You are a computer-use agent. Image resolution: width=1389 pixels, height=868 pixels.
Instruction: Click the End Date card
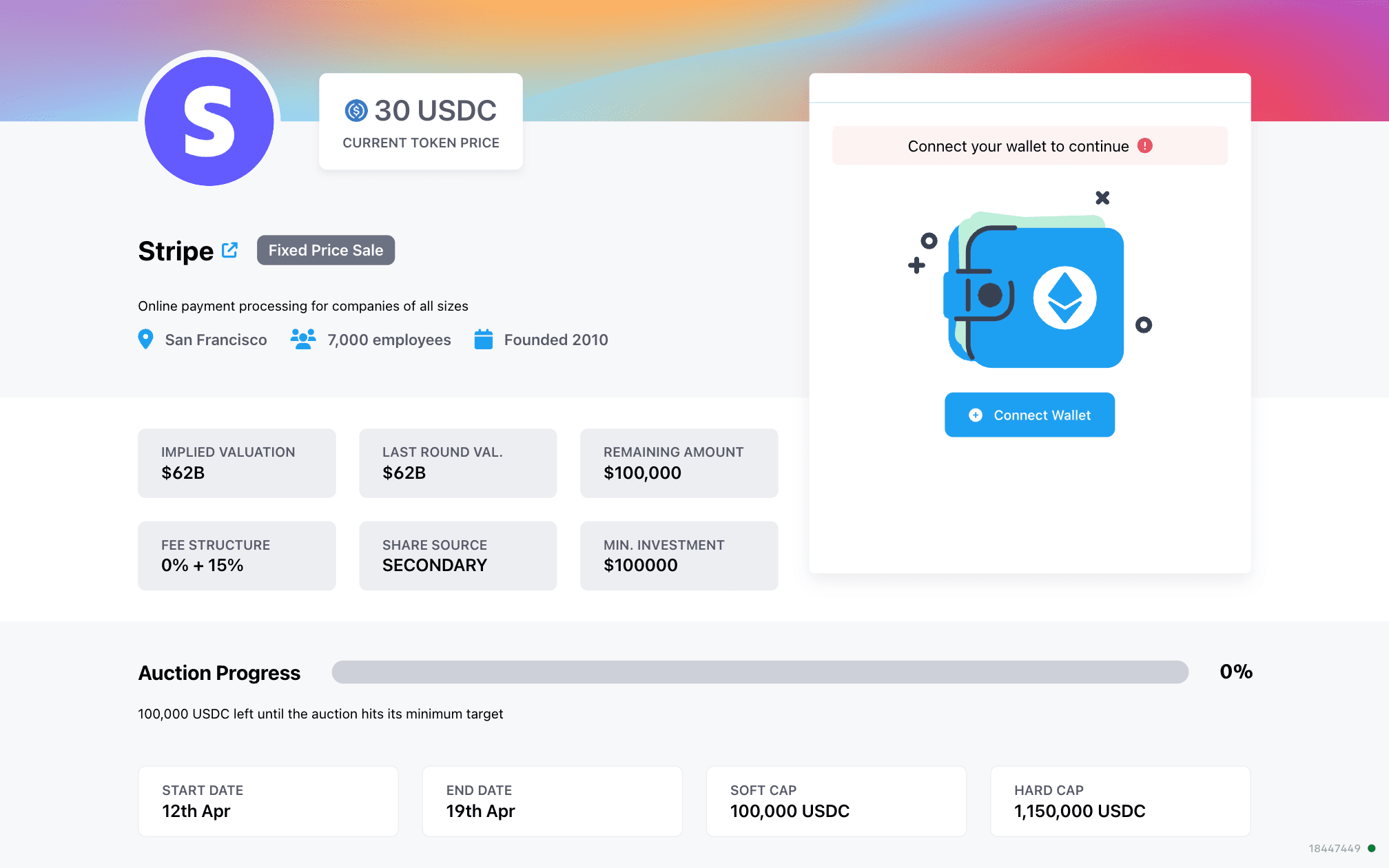pyautogui.click(x=552, y=801)
